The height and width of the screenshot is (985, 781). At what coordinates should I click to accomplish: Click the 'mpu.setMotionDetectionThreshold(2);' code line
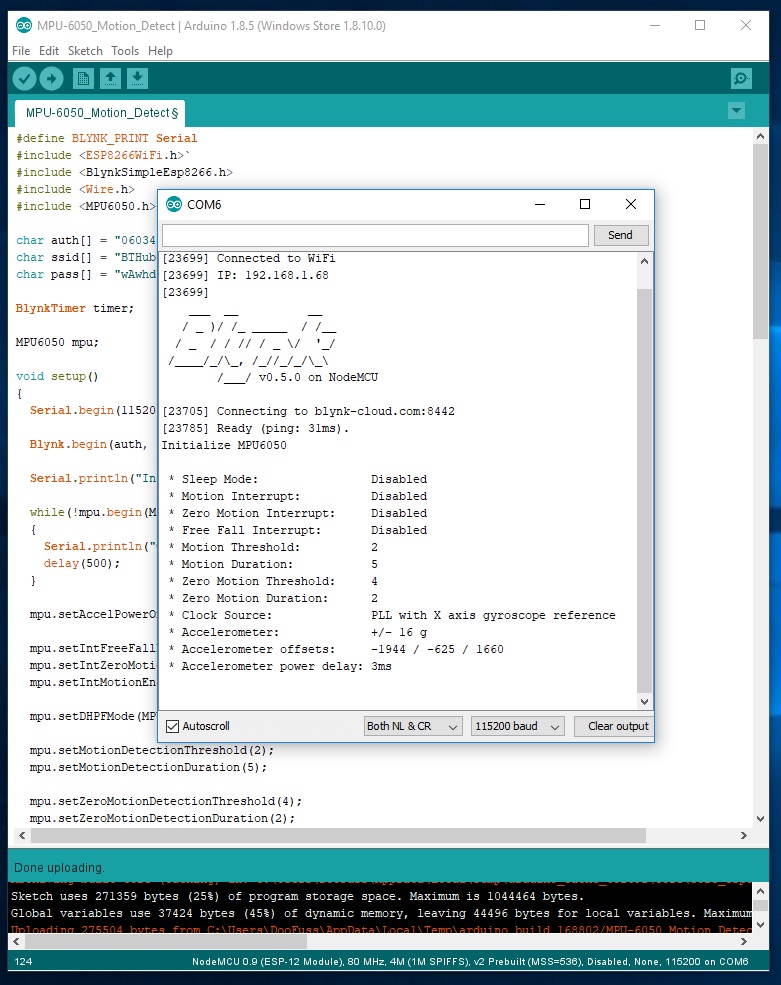(151, 750)
